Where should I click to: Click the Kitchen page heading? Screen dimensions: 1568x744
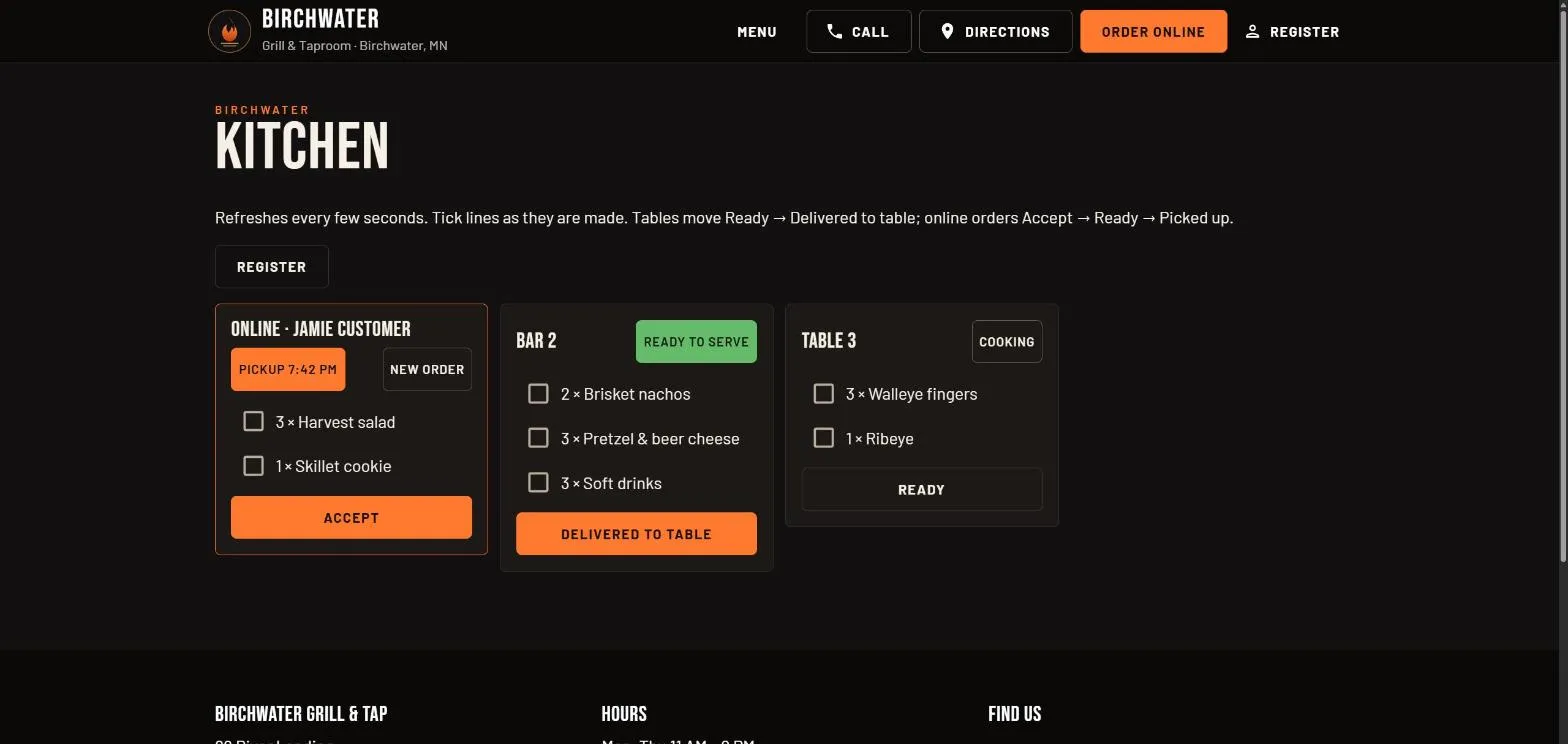pyautogui.click(x=302, y=146)
